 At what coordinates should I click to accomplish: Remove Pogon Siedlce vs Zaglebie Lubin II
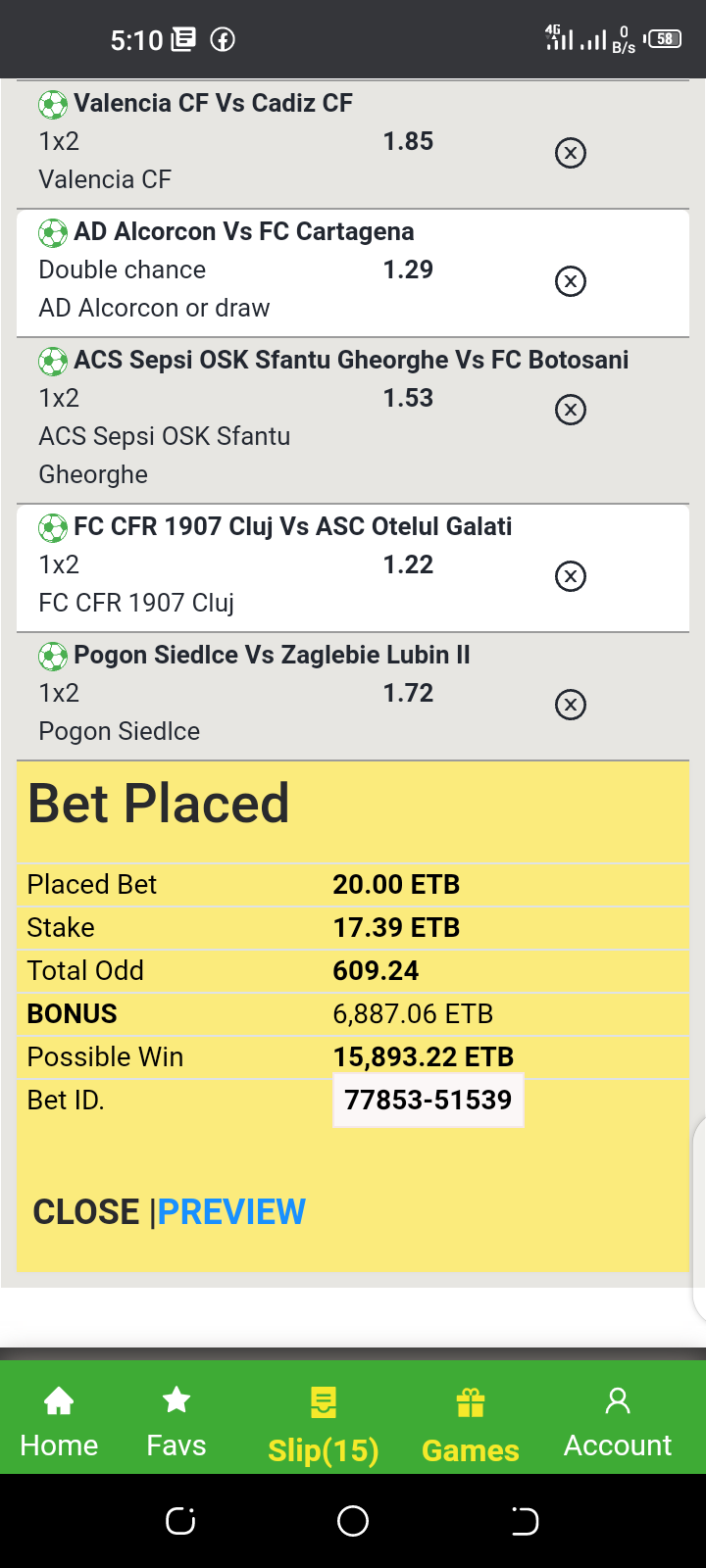point(571,705)
